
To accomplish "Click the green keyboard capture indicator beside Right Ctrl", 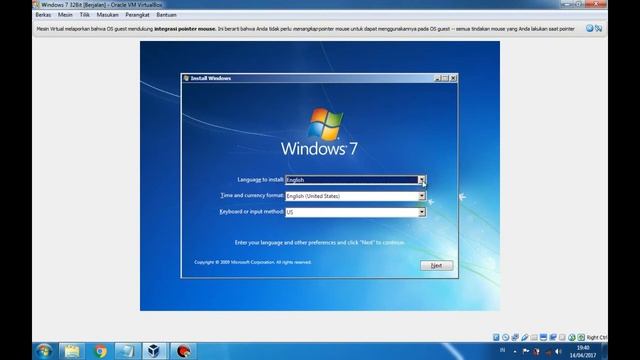I will click(x=581, y=337).
